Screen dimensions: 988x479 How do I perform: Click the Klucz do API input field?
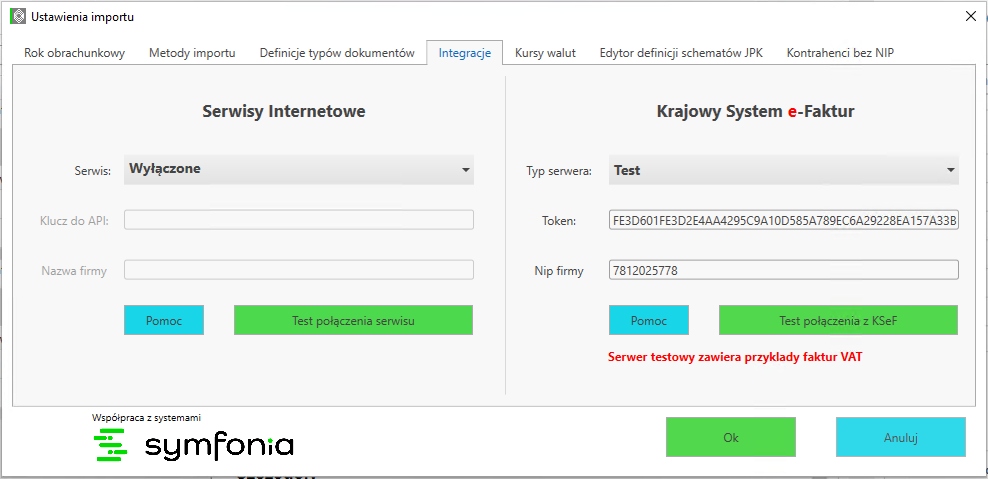(299, 220)
